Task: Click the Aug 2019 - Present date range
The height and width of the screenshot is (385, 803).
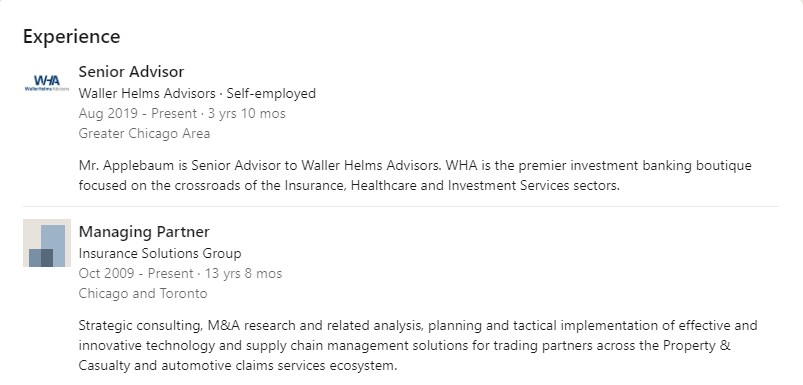Action: click(138, 113)
